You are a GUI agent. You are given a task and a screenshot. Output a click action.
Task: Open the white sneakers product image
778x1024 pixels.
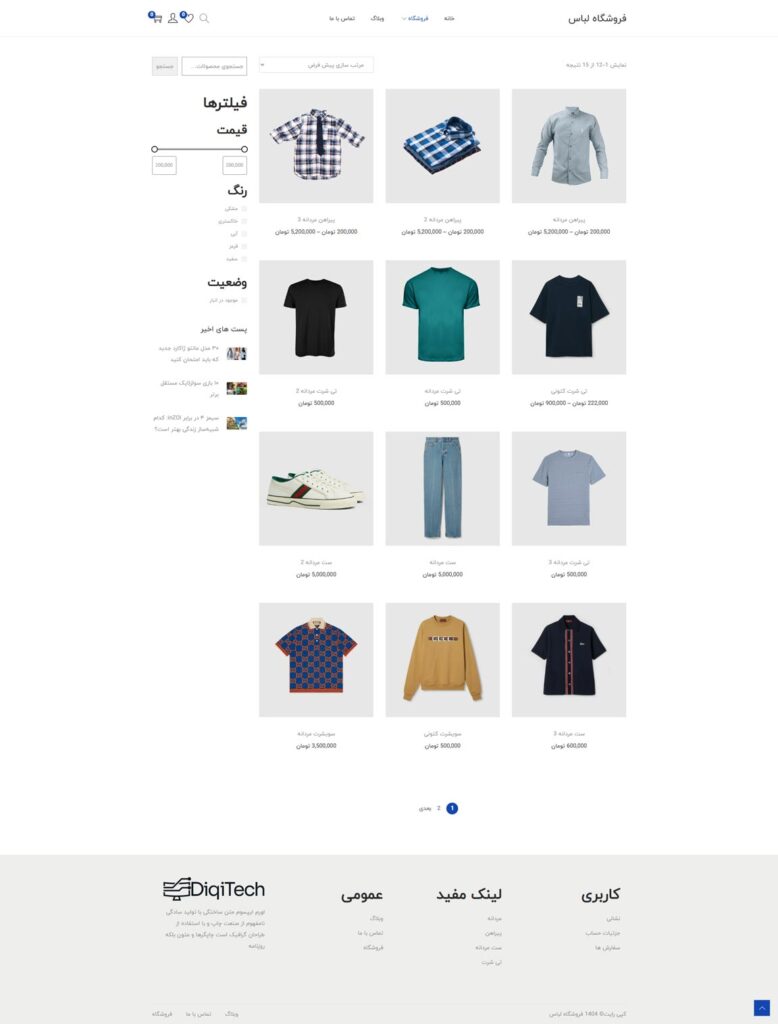(x=316, y=488)
